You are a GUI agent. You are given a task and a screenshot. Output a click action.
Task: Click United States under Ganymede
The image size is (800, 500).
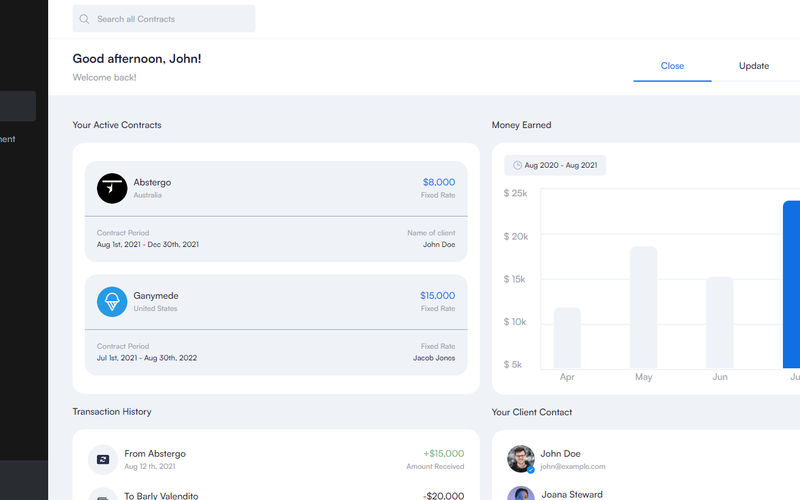[x=155, y=308]
